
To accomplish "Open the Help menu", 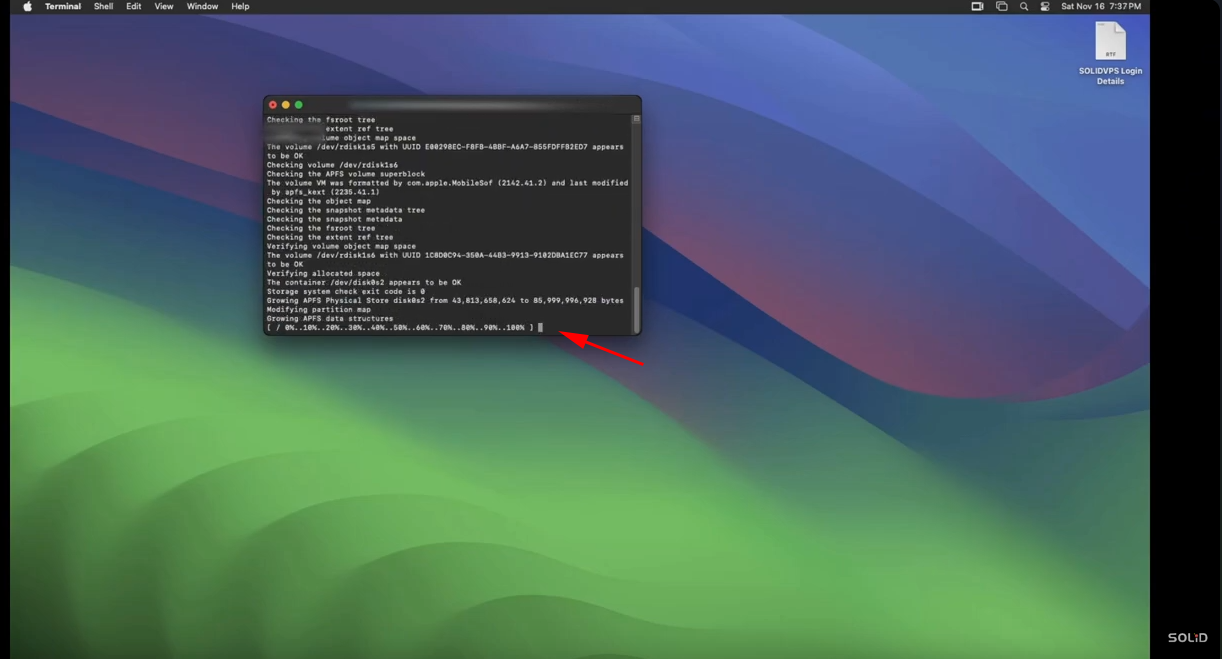I will [240, 6].
